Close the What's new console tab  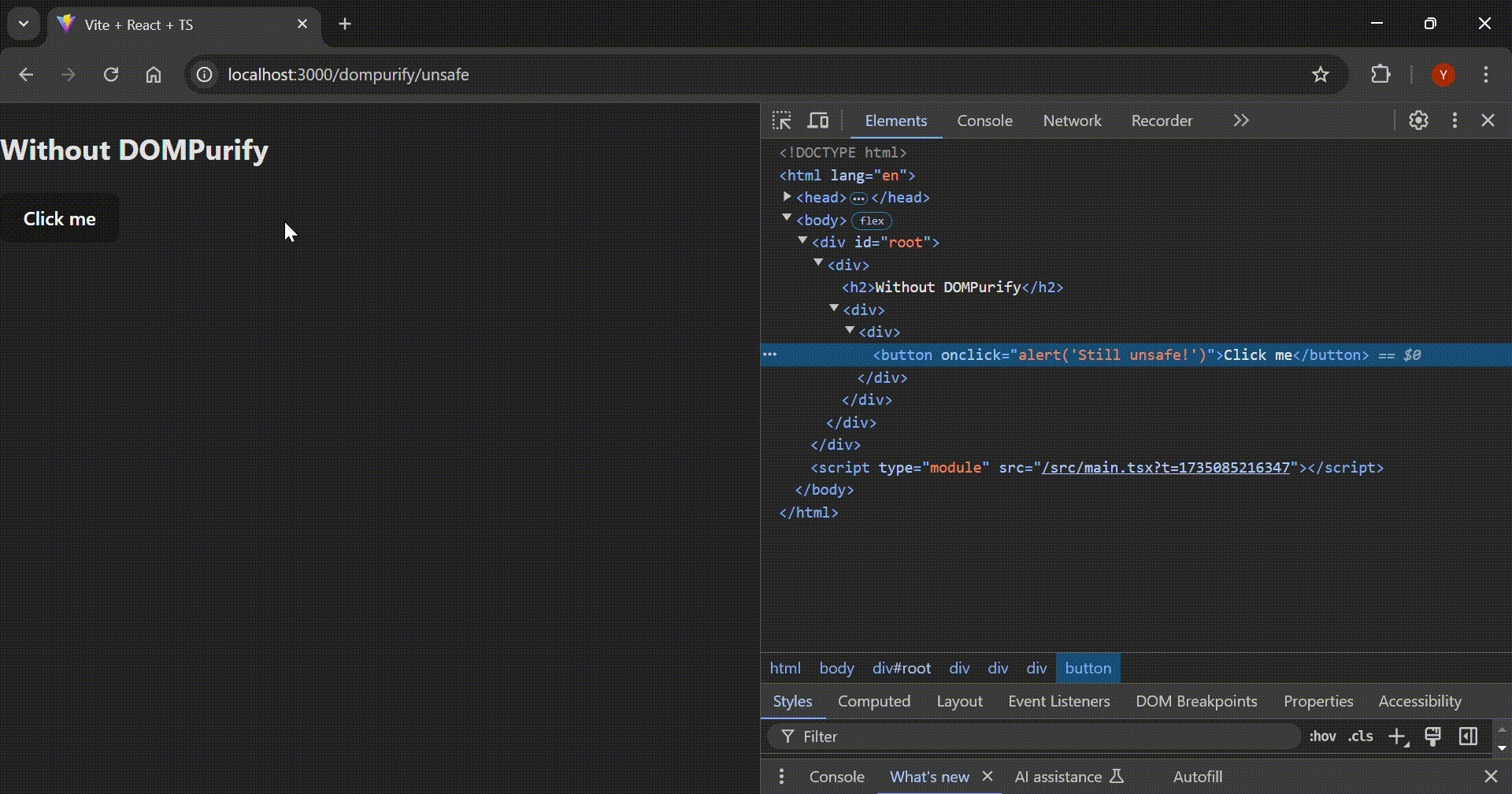[989, 777]
